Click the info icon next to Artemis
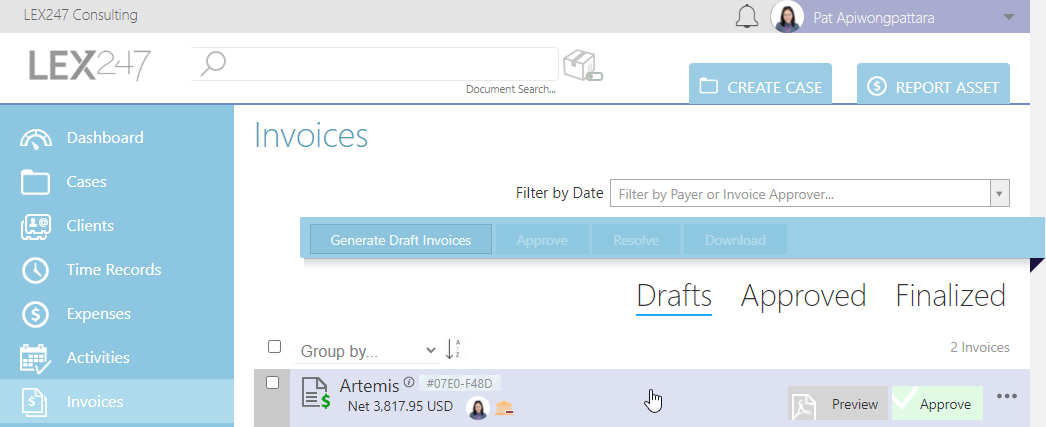Screen dimensions: 1046x427 408,382
